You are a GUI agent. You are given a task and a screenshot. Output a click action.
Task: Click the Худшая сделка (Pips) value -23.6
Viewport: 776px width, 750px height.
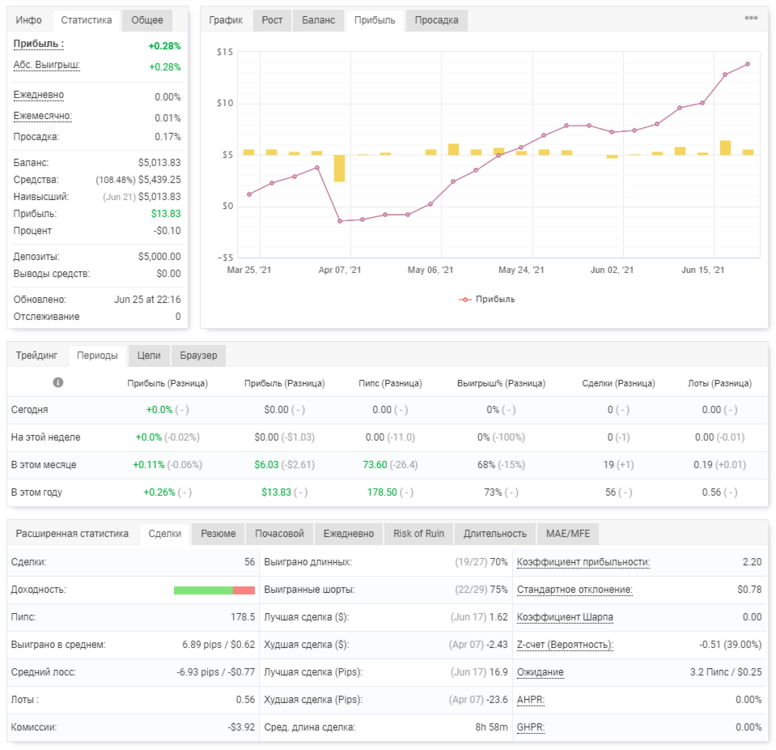497,700
